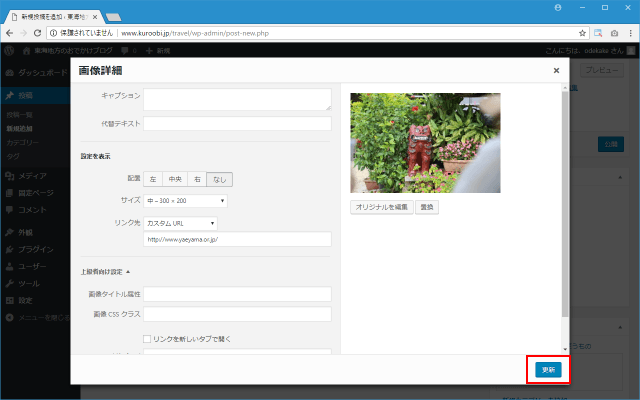Viewport: 640px width, 400px height.
Task: Open 固定ページ in sidebar
Action: pyautogui.click(x=36, y=193)
